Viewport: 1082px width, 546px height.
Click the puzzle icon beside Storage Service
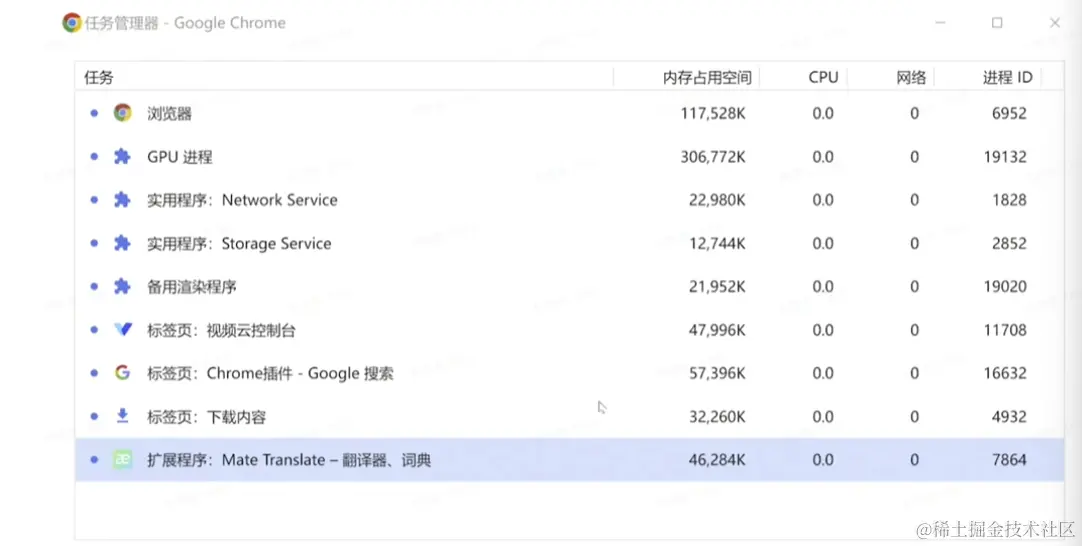click(122, 243)
